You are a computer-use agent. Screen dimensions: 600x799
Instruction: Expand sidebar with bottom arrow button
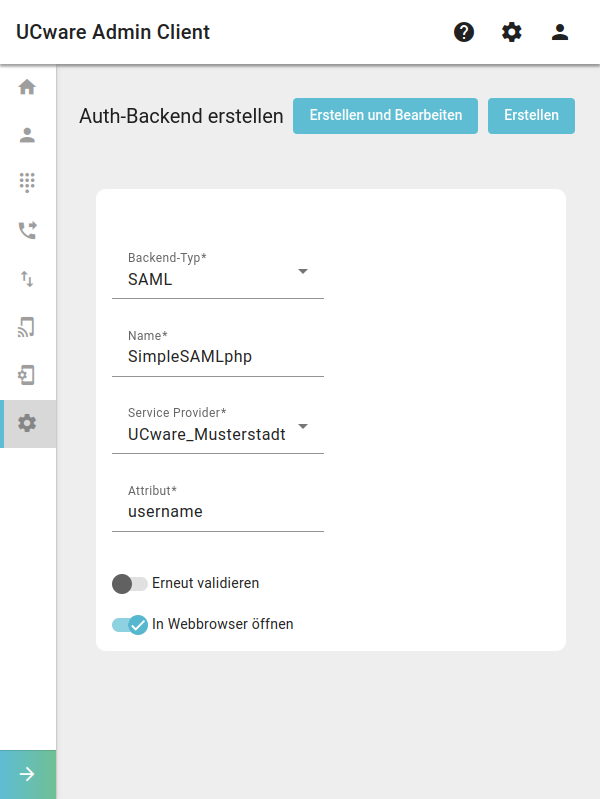pyautogui.click(x=28, y=775)
